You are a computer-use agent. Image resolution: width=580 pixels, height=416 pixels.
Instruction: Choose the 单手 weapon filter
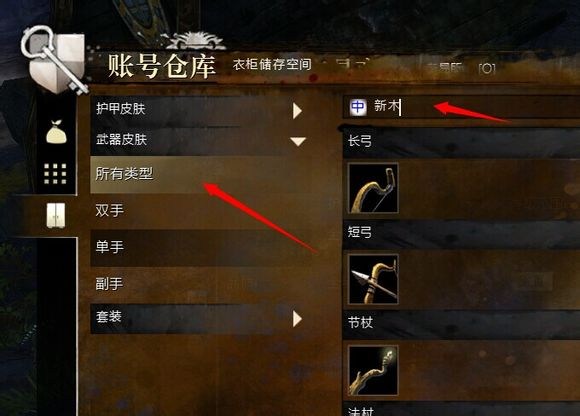pos(202,248)
